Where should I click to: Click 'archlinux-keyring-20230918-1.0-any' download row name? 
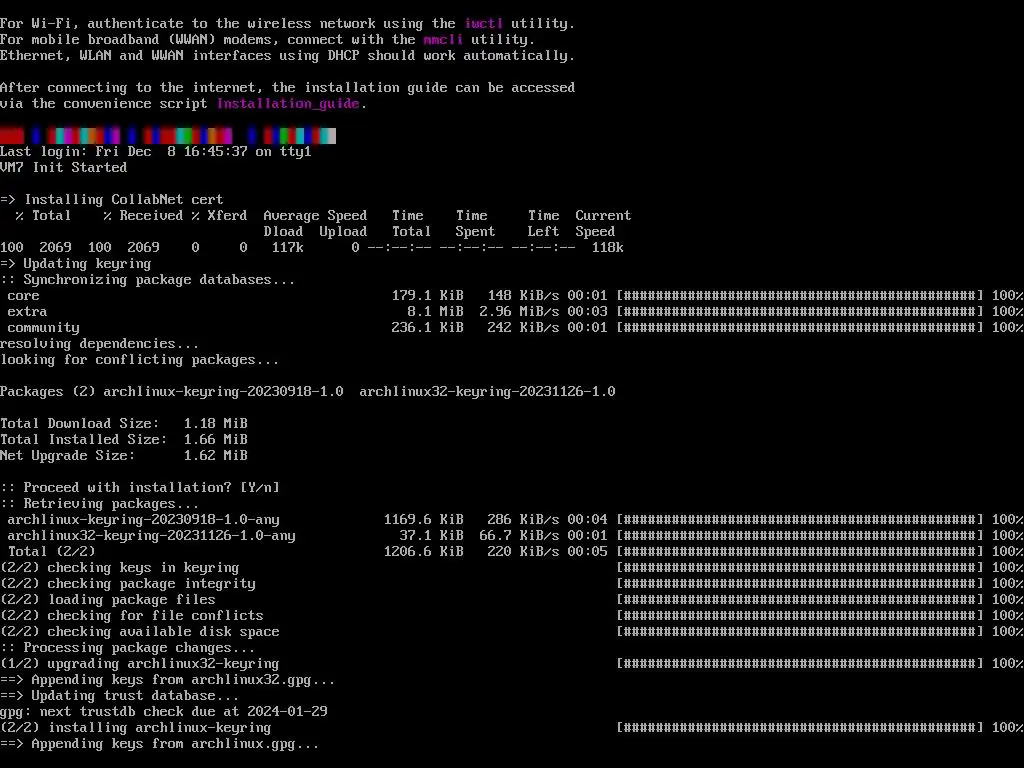click(x=143, y=520)
